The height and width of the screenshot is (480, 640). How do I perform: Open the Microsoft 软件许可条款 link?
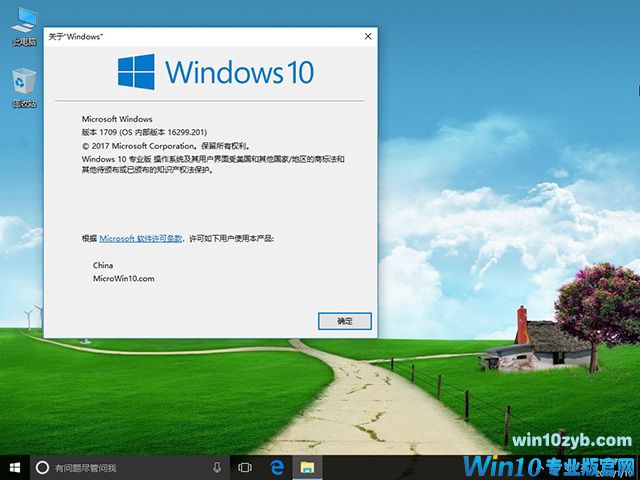pos(141,239)
